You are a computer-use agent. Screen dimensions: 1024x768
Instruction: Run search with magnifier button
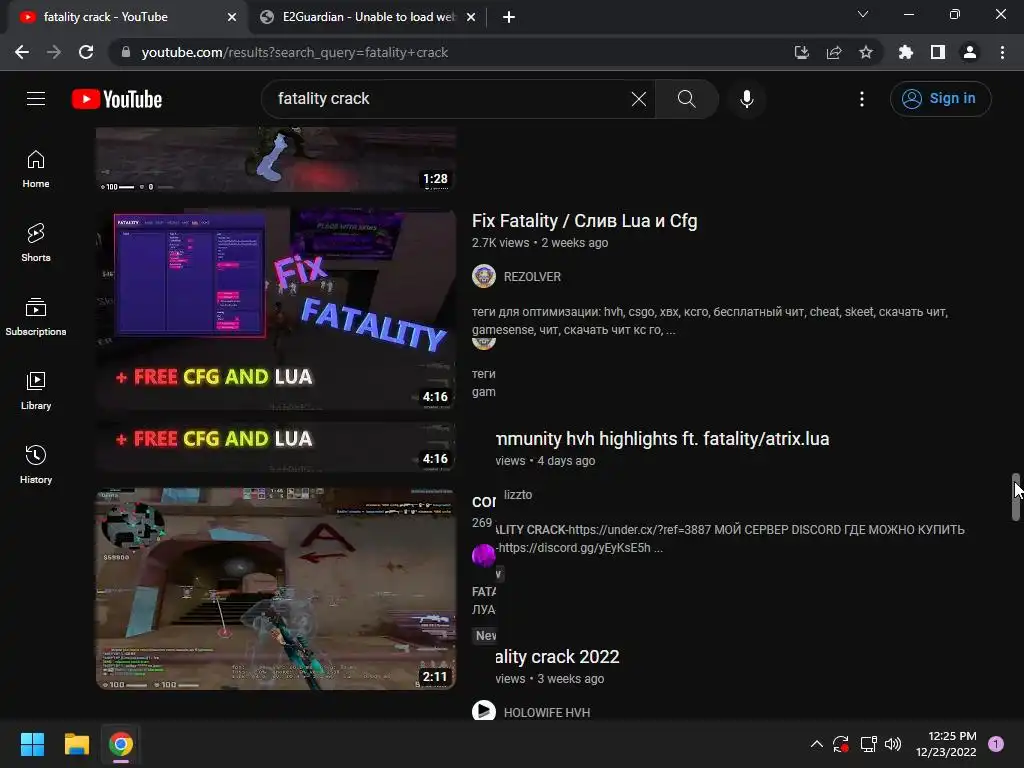(x=686, y=99)
